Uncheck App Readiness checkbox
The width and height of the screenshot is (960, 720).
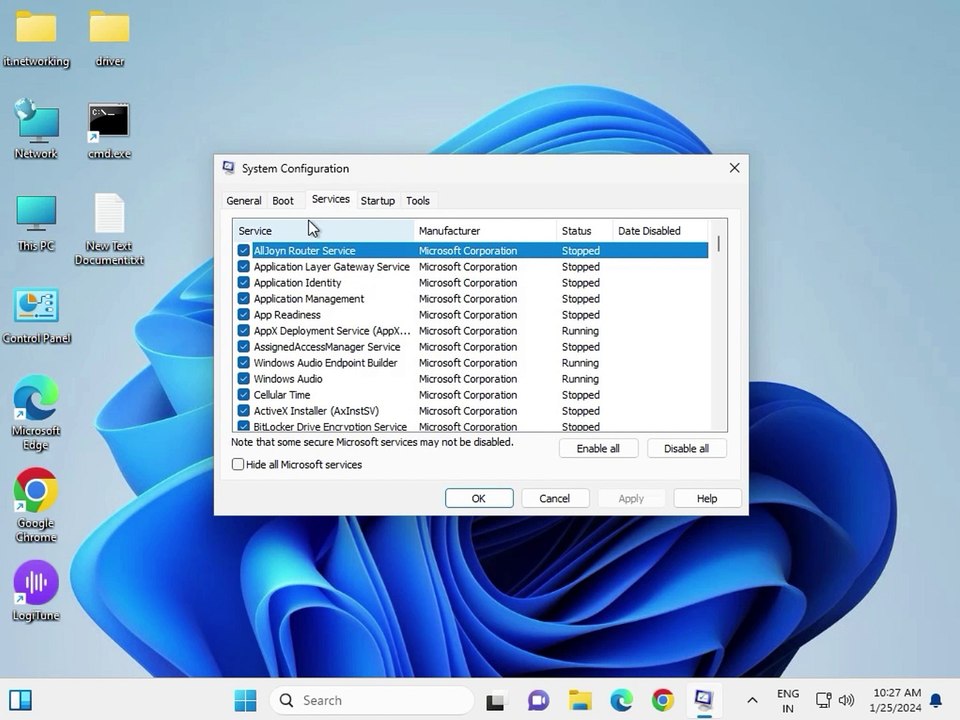coord(244,314)
